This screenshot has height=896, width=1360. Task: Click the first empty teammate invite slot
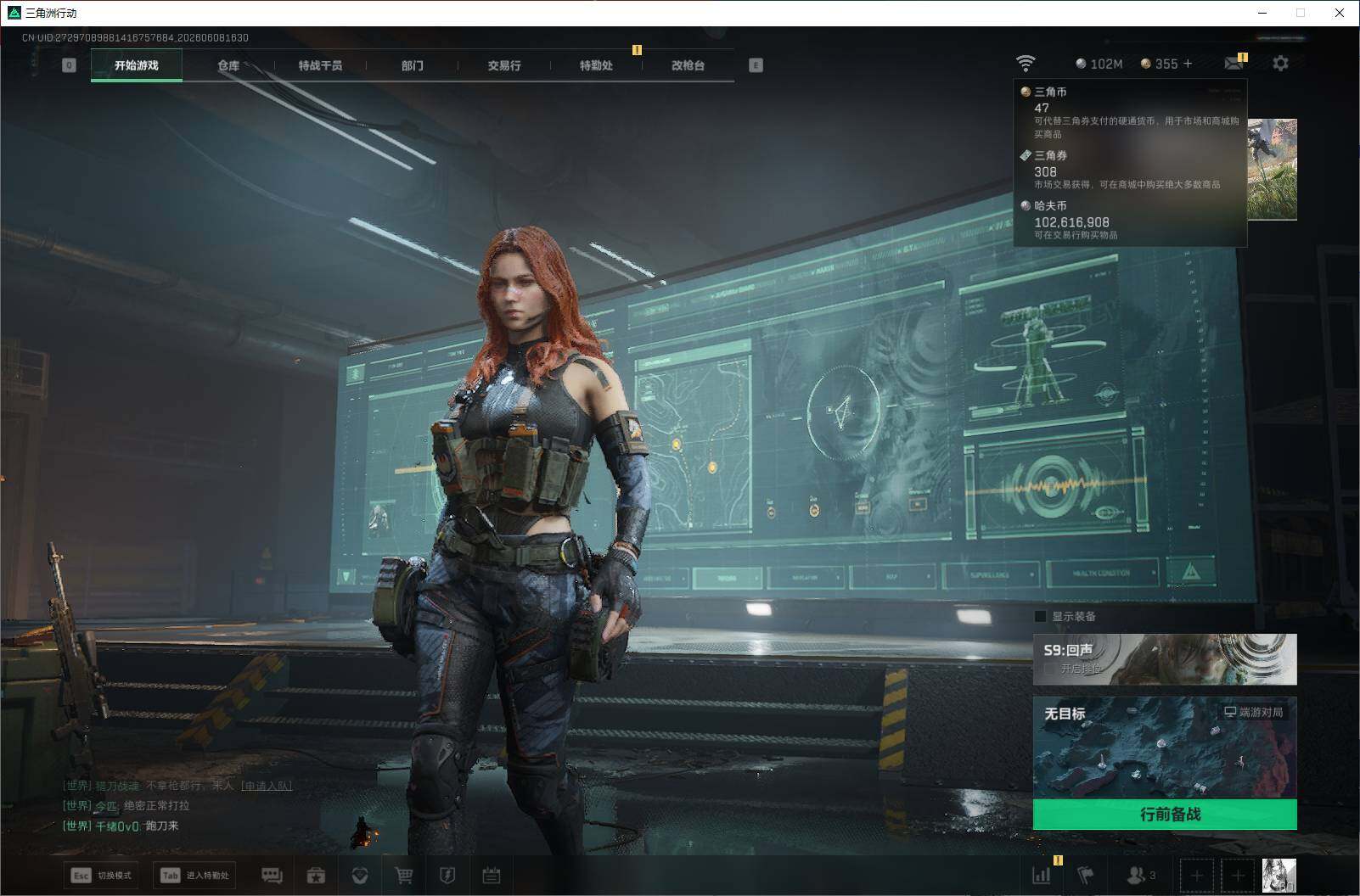(x=1196, y=875)
